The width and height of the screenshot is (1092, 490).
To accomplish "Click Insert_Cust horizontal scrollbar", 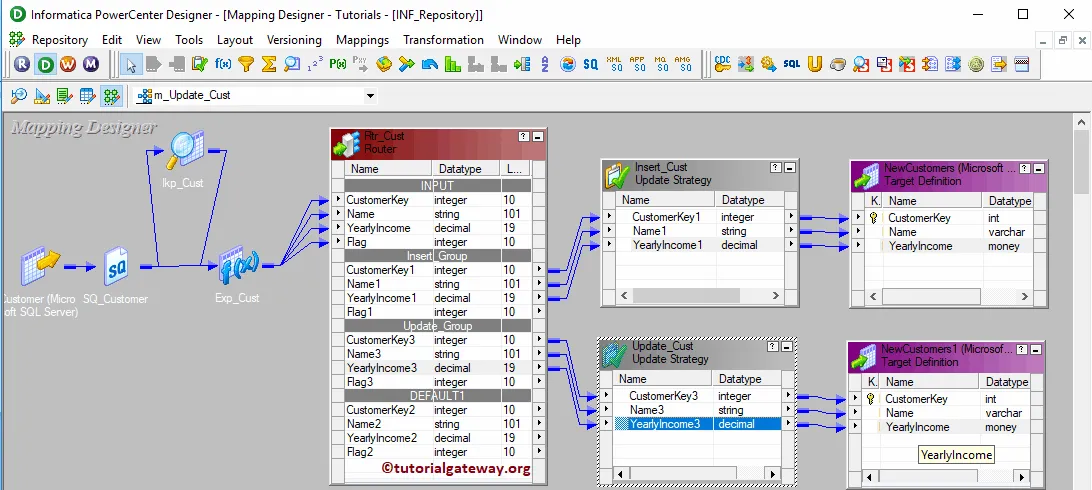I will coord(701,296).
